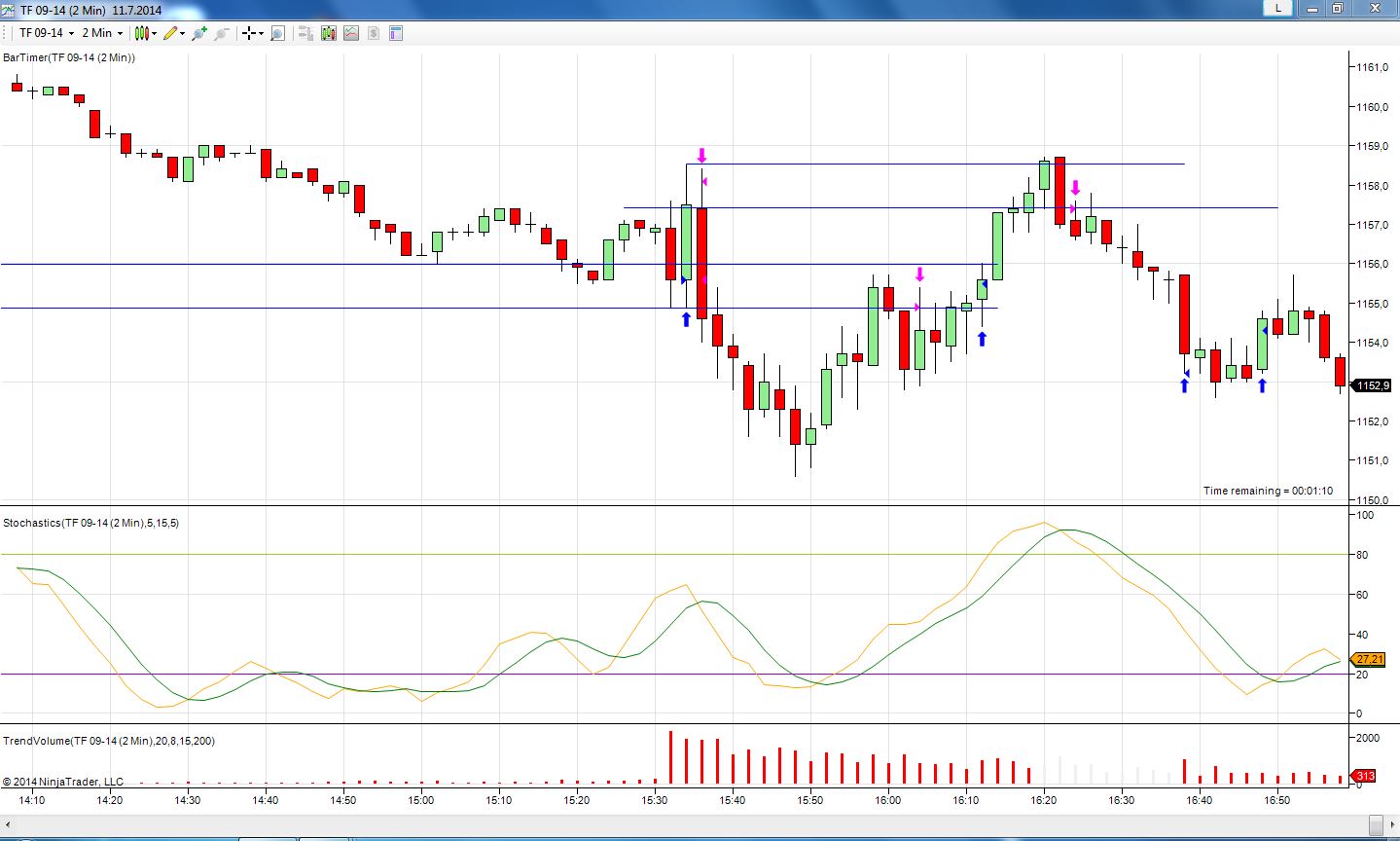Open the crosshair cursor type dropdown
This screenshot has width=1400, height=841.
(253, 33)
